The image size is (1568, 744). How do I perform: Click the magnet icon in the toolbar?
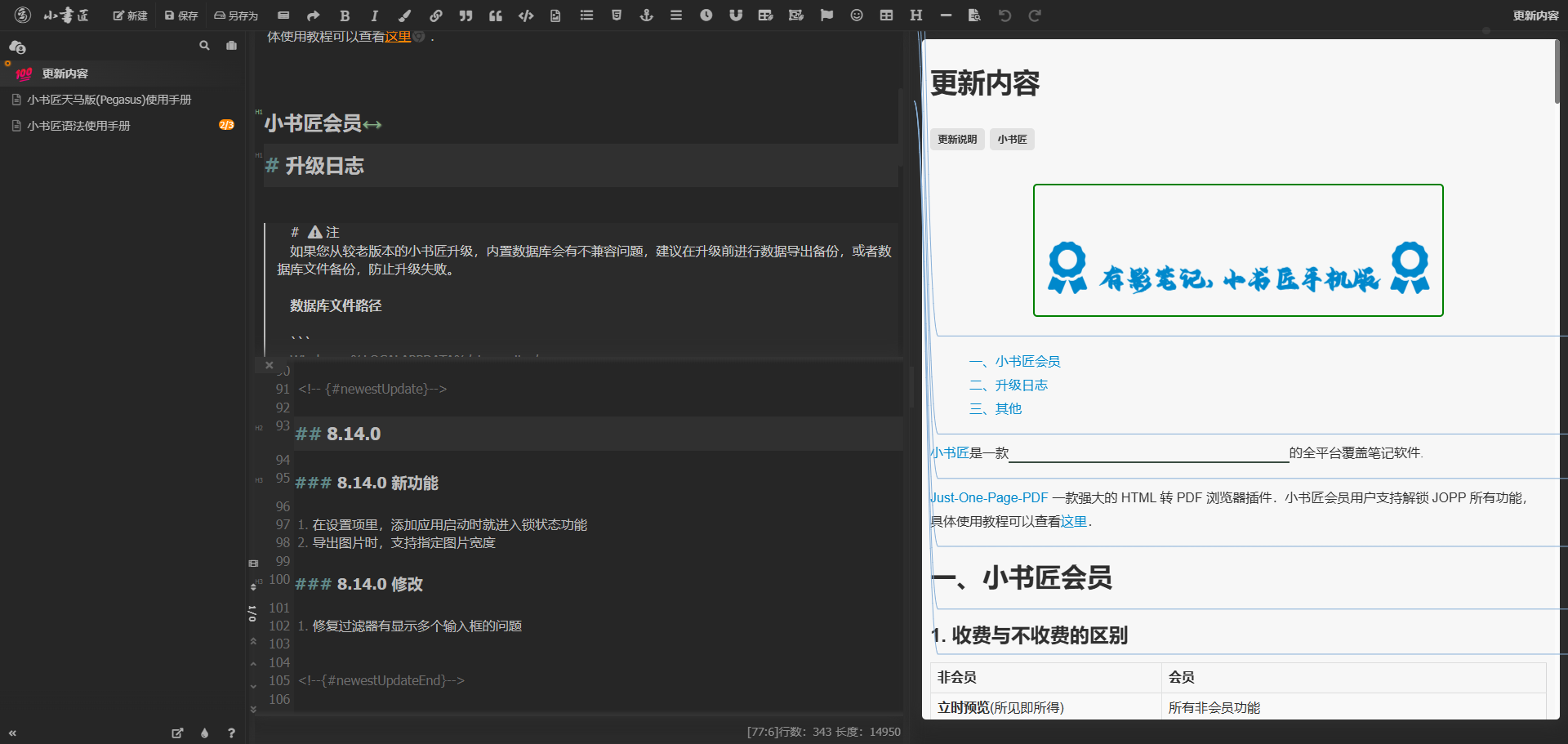pyautogui.click(x=736, y=16)
